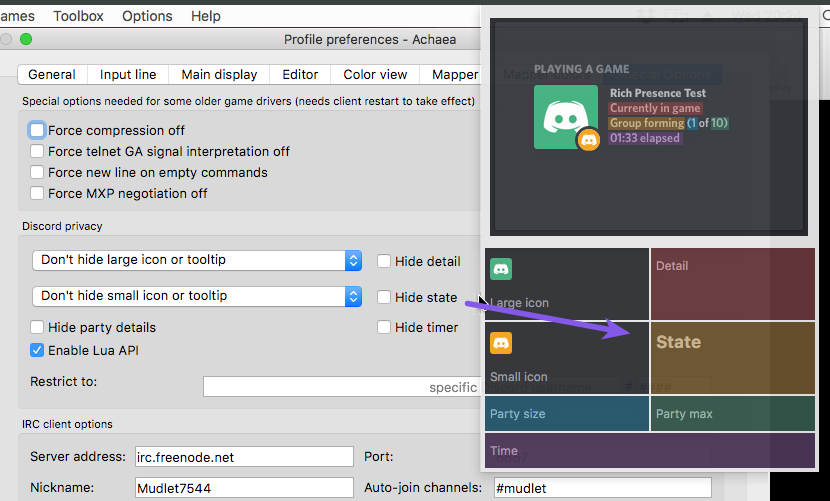830x501 pixels.
Task: Click the IRC client options section label
Action: (67, 424)
